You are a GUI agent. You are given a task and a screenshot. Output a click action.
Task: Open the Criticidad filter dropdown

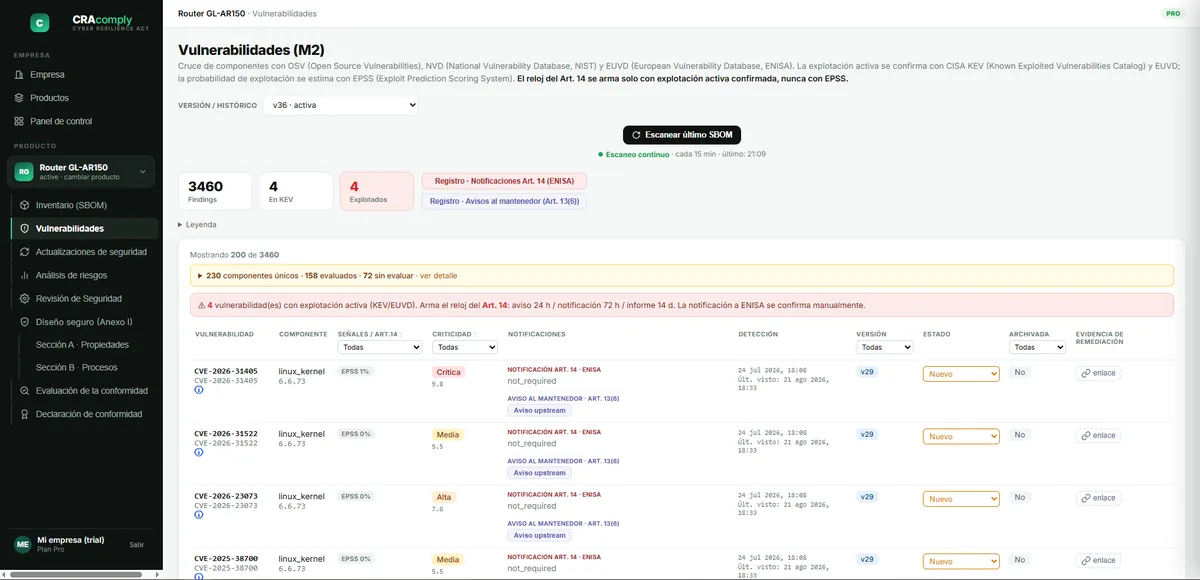pos(465,347)
